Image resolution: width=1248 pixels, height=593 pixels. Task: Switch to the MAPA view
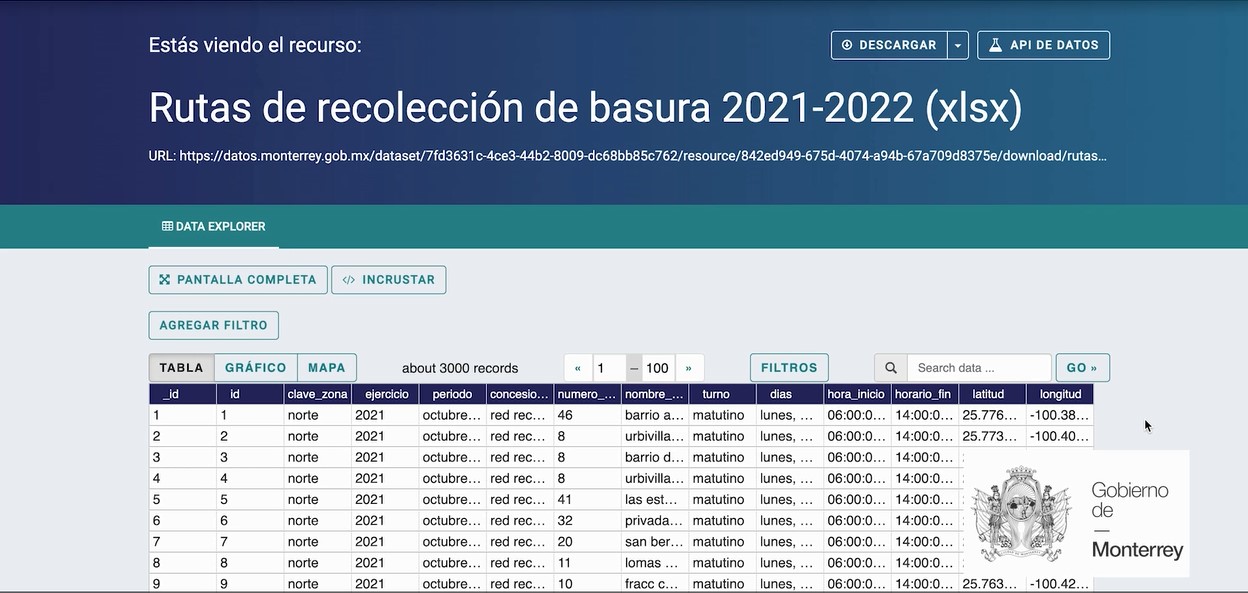[x=327, y=368]
